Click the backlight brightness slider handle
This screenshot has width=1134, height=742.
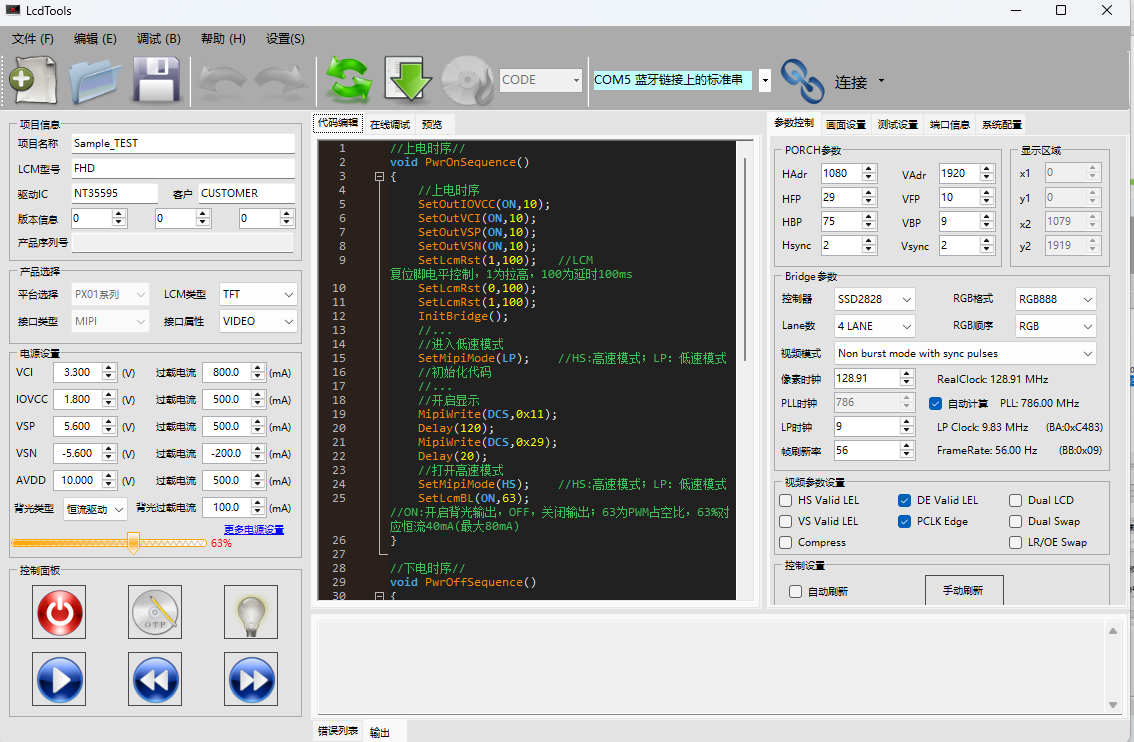133,542
